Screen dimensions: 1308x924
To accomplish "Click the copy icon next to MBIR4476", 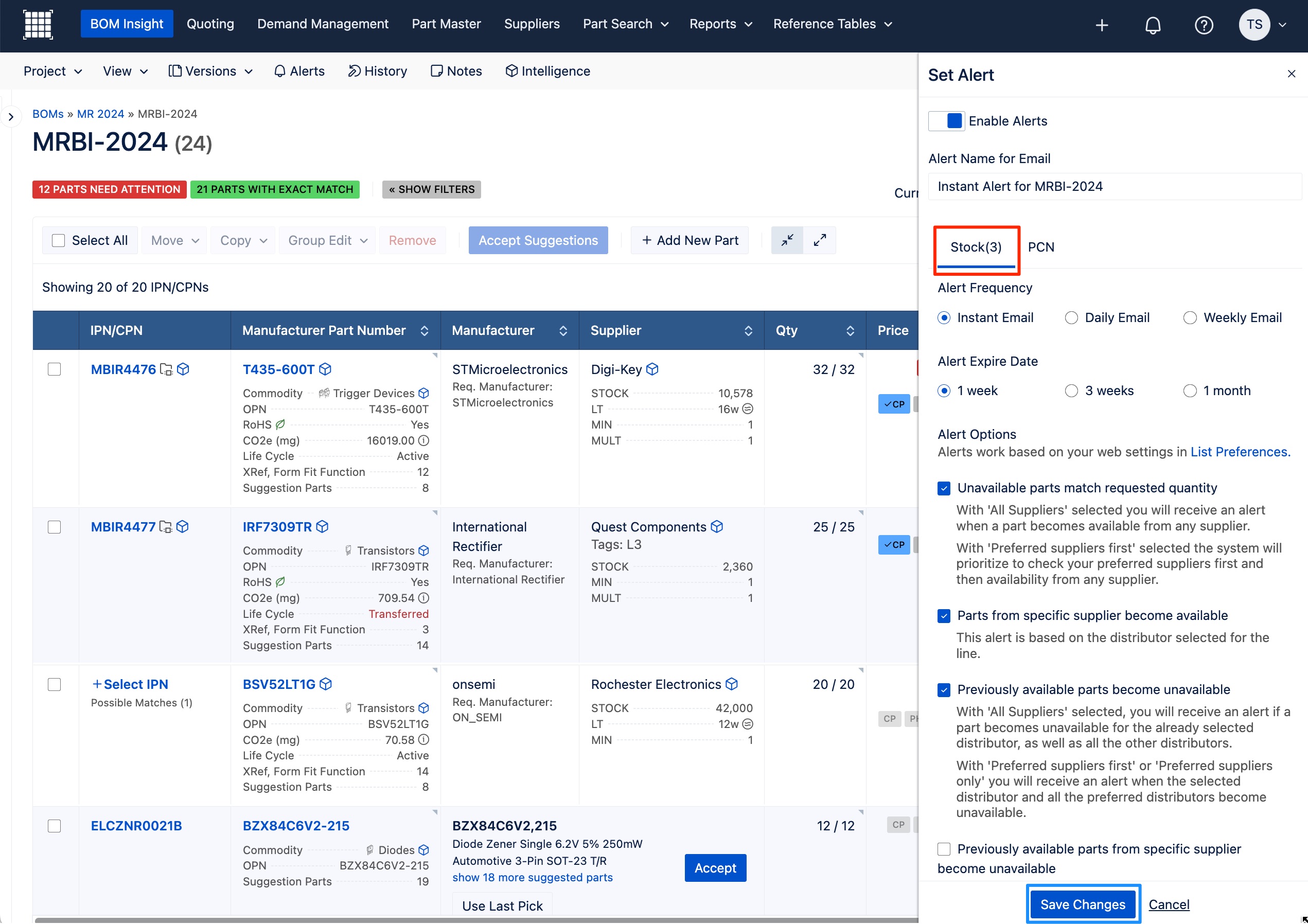I will pos(166,369).
